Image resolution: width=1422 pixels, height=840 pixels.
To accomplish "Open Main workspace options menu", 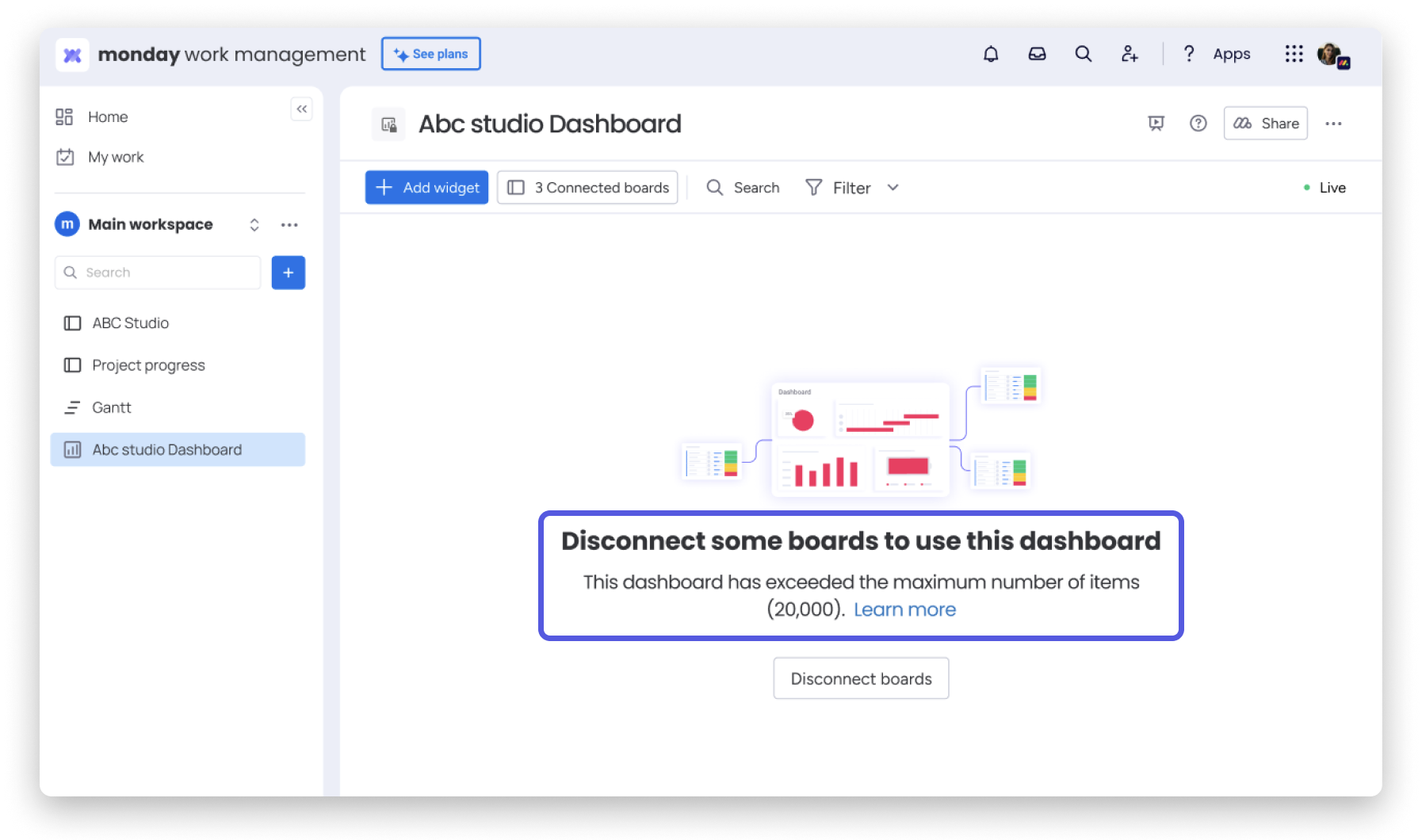I will pos(289,225).
